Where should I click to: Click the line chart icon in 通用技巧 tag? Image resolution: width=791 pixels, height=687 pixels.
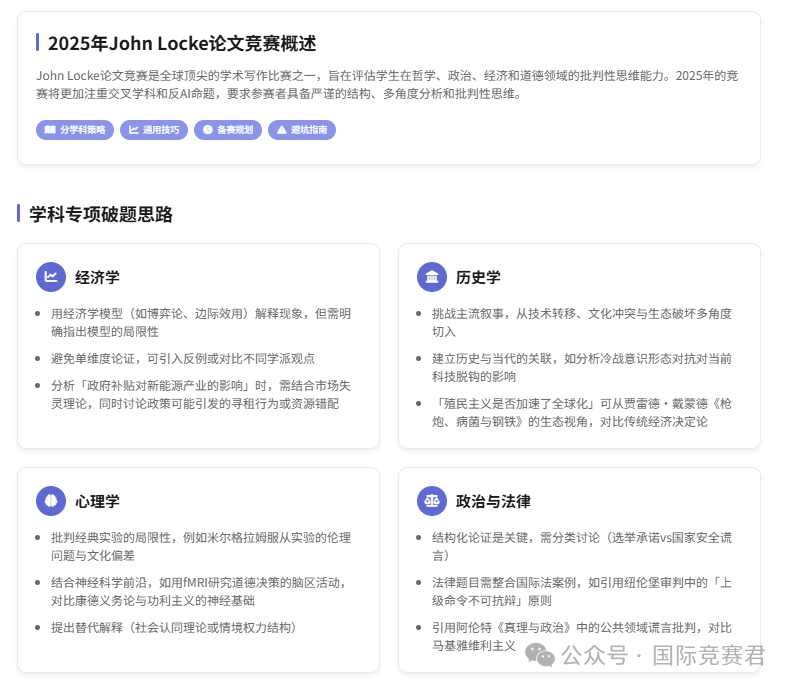(134, 130)
